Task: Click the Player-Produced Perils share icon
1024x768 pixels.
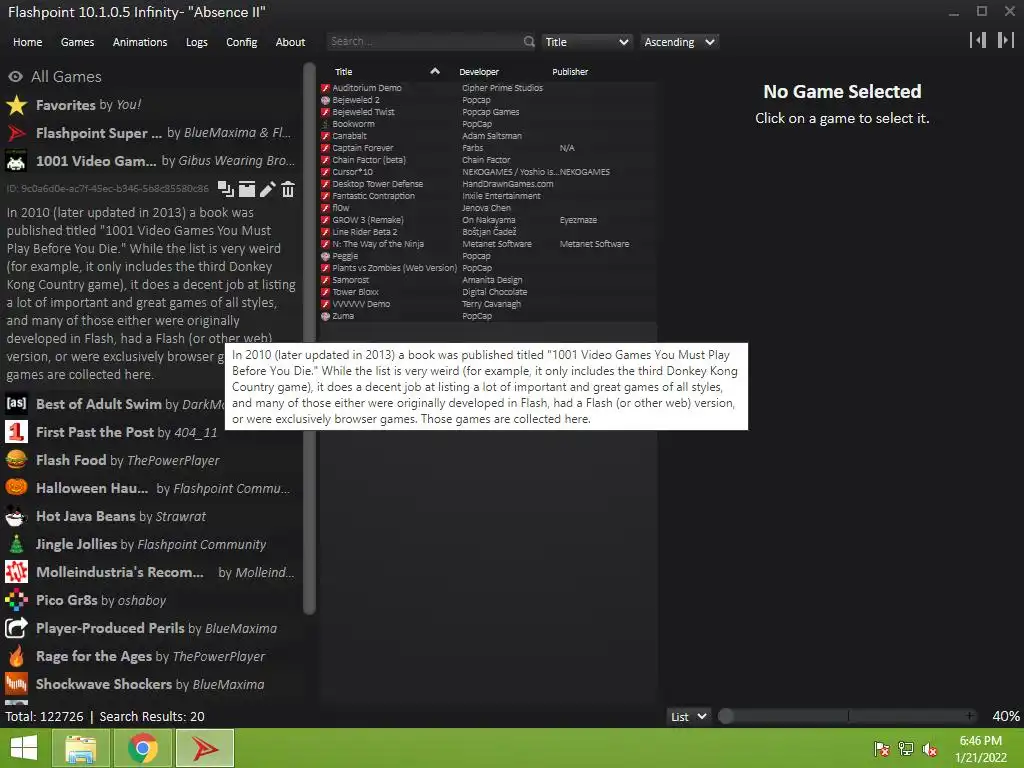Action: point(16,628)
